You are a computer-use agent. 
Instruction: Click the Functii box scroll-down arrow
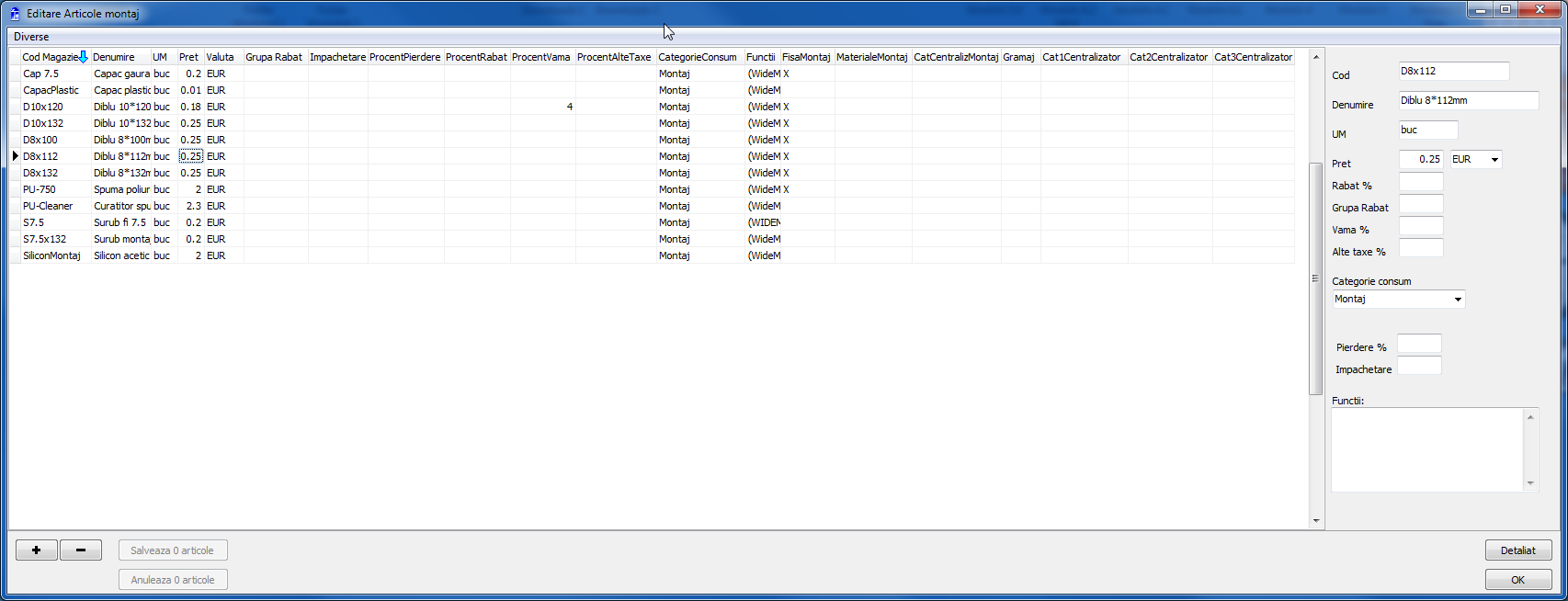click(1530, 482)
